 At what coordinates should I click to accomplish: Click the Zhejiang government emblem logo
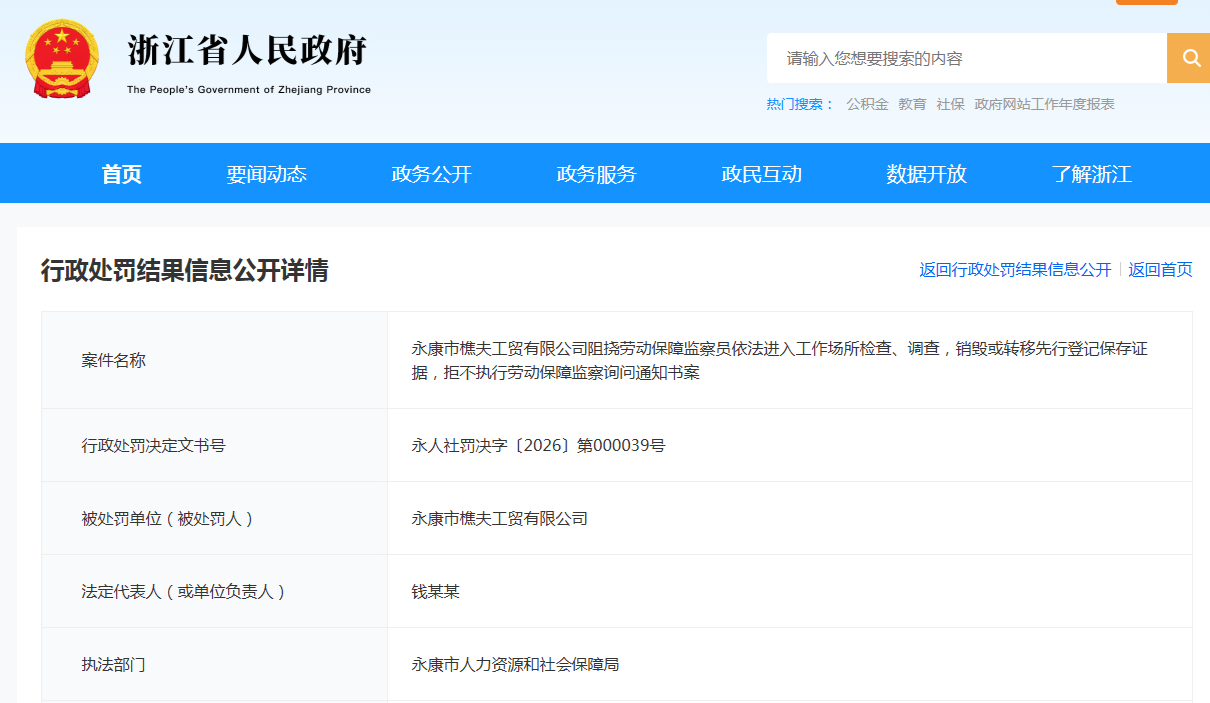(x=62, y=59)
